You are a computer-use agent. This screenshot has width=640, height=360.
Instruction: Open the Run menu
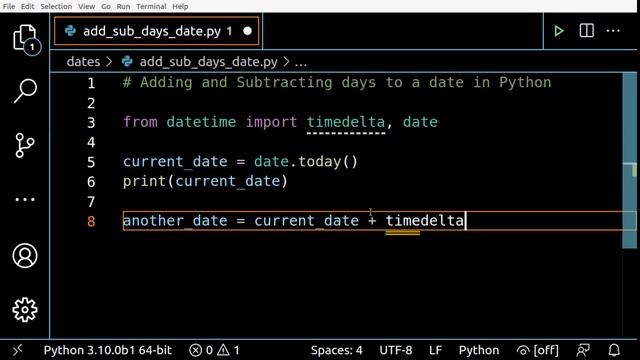(123, 7)
